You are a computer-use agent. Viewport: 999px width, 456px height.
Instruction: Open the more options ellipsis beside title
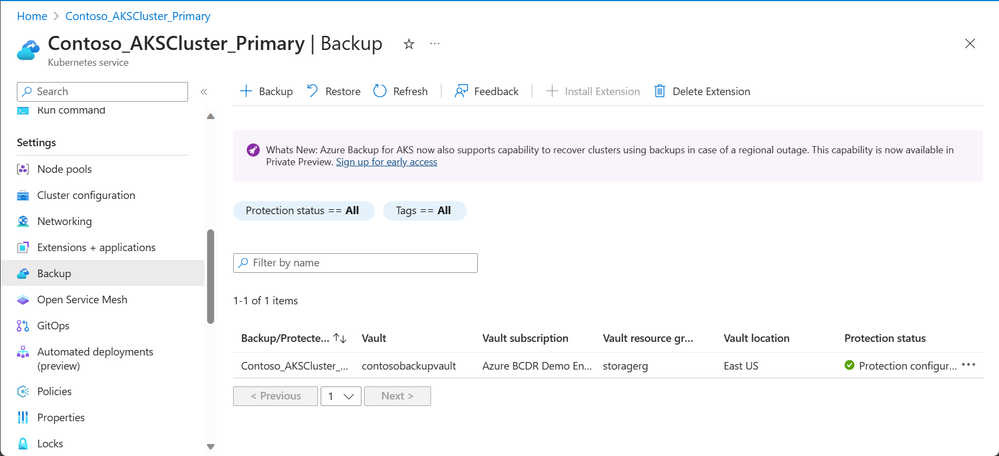click(x=435, y=44)
